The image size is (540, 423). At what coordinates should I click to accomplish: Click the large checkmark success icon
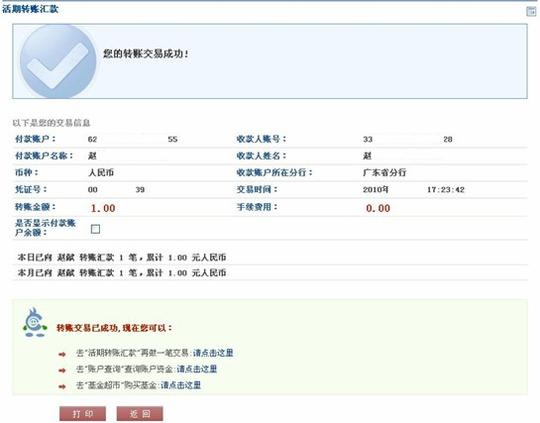[x=58, y=61]
